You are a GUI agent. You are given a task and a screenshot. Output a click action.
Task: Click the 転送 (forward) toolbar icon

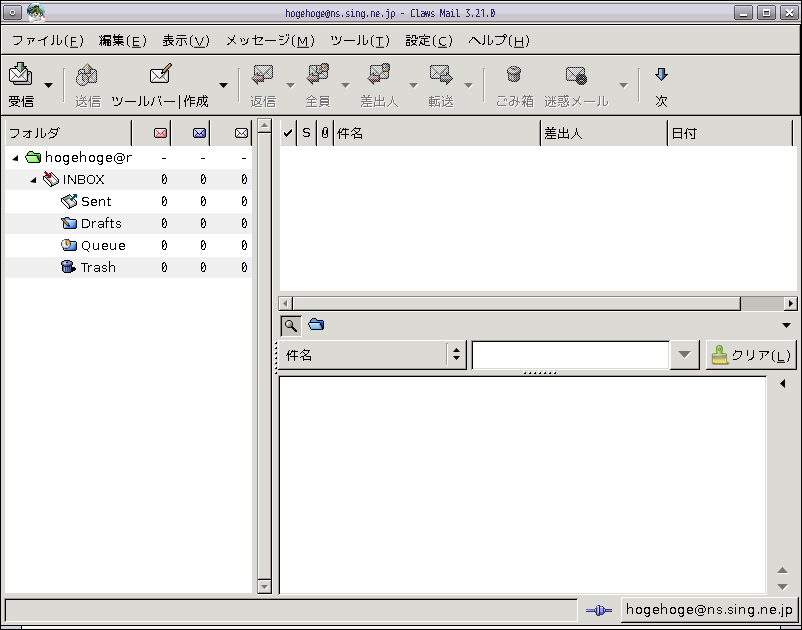[441, 75]
